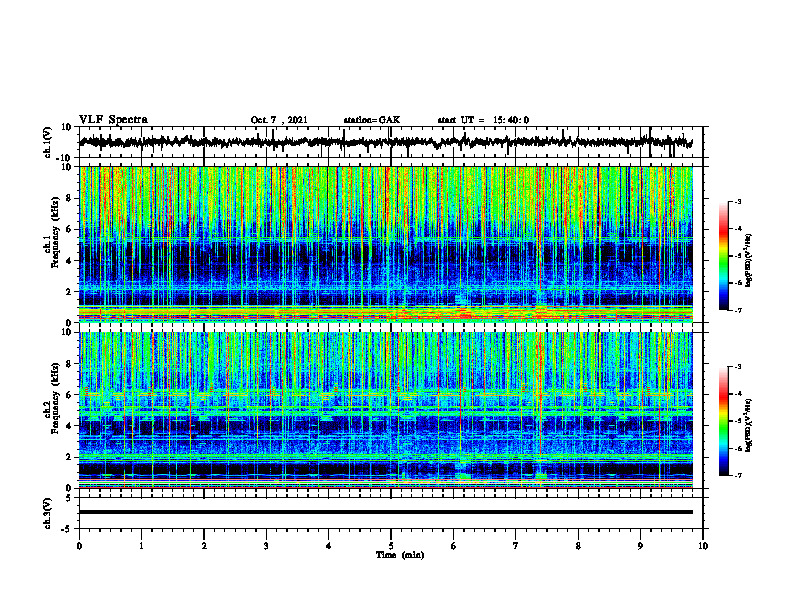Select the log(PSD) label beside ch.1 colorbar
Image resolution: width=792 pixels, height=612 pixels.
click(749, 260)
